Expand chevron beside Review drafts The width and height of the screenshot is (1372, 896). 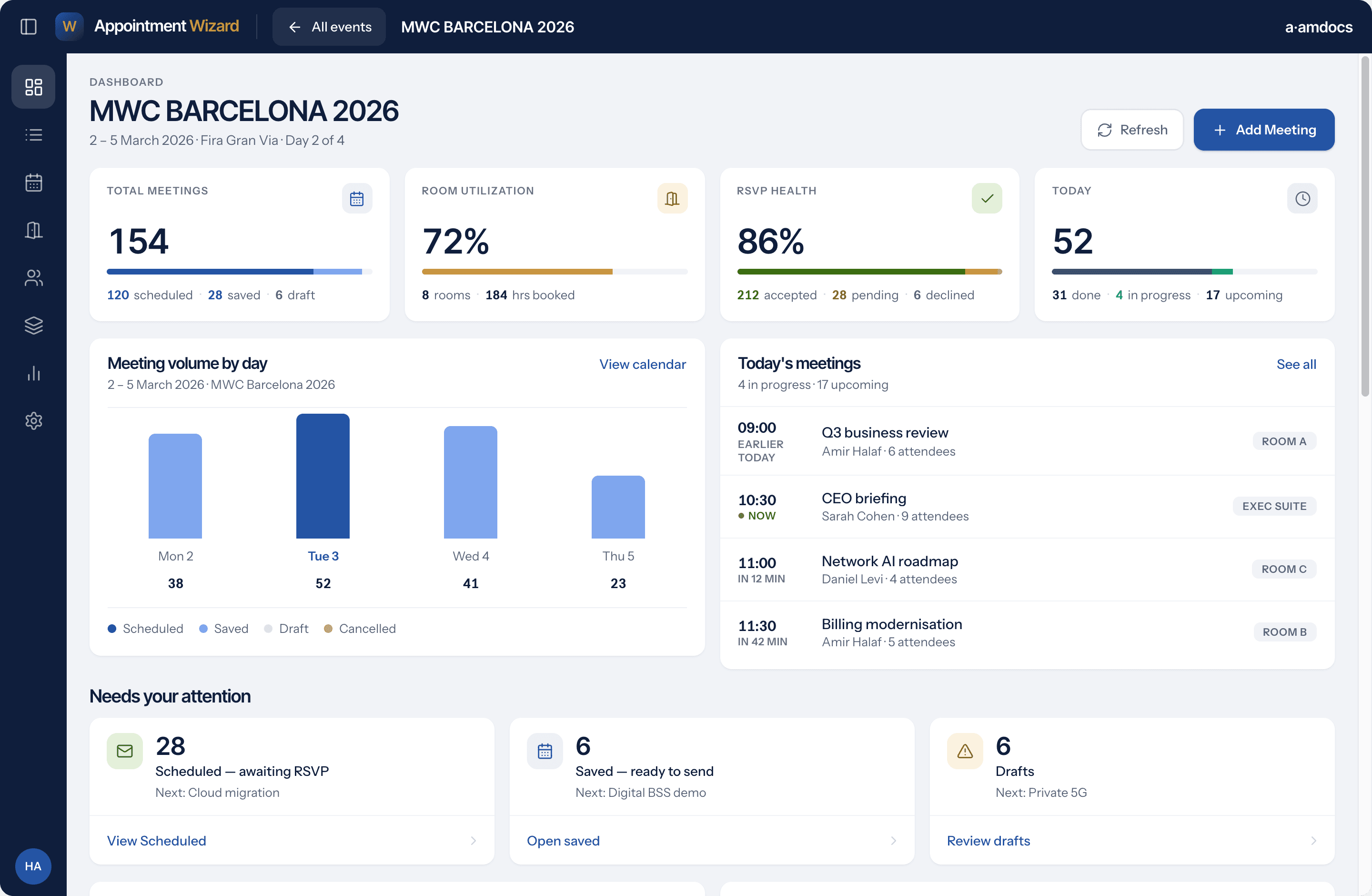(1314, 841)
